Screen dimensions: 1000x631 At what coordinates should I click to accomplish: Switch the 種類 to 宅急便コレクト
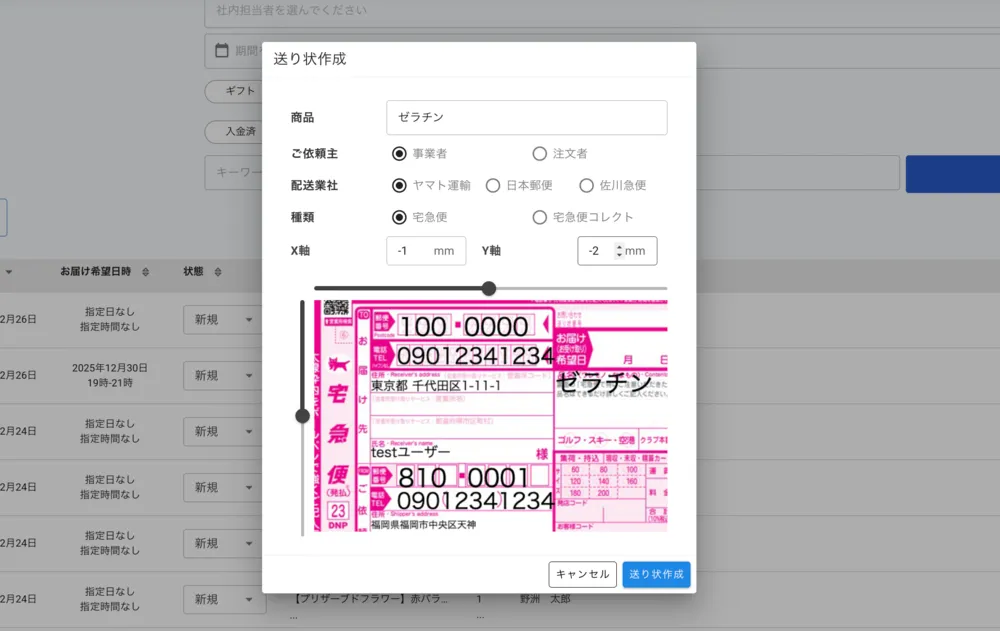click(x=540, y=217)
